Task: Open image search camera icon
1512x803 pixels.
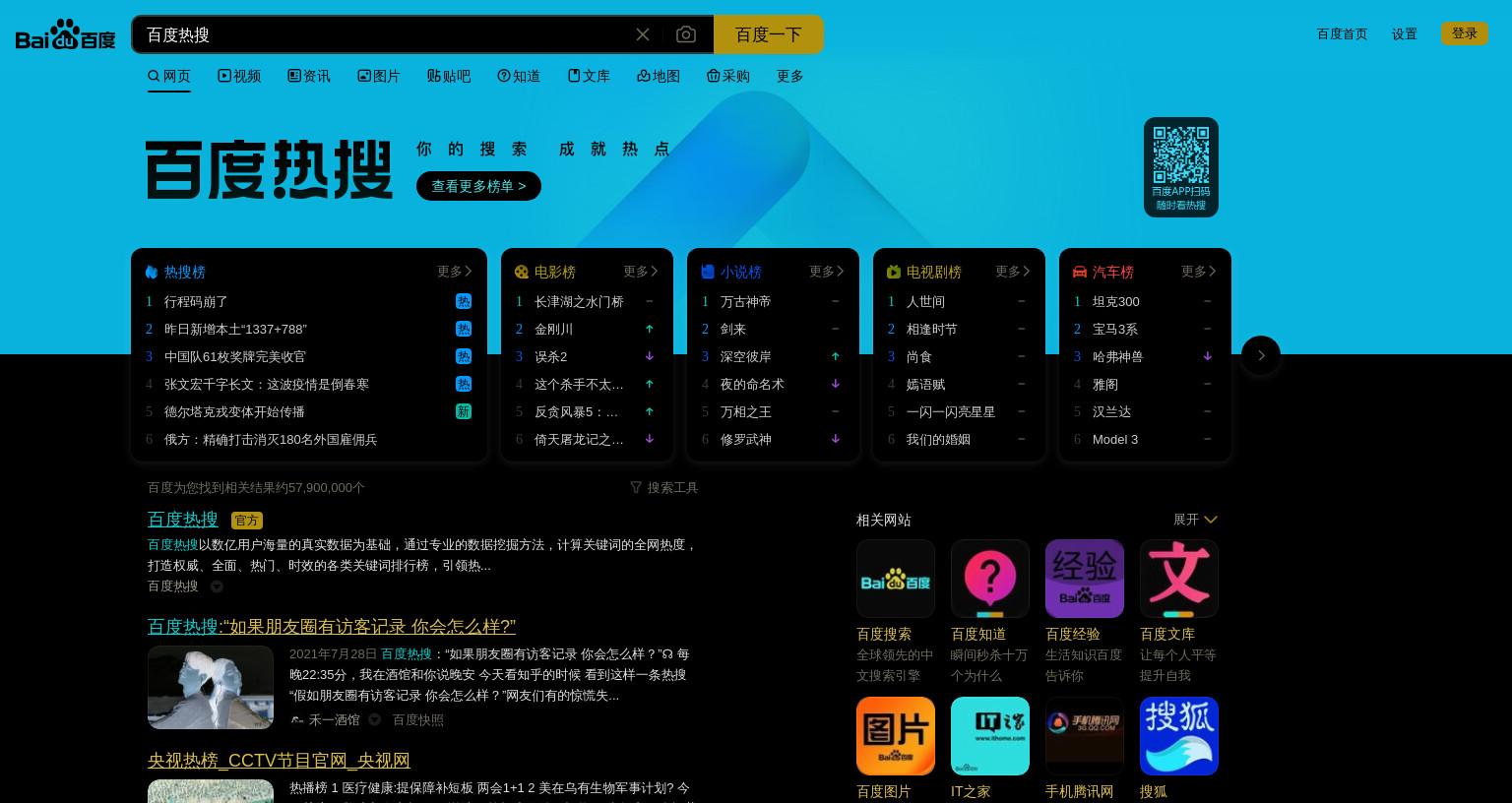Action: coord(686,34)
